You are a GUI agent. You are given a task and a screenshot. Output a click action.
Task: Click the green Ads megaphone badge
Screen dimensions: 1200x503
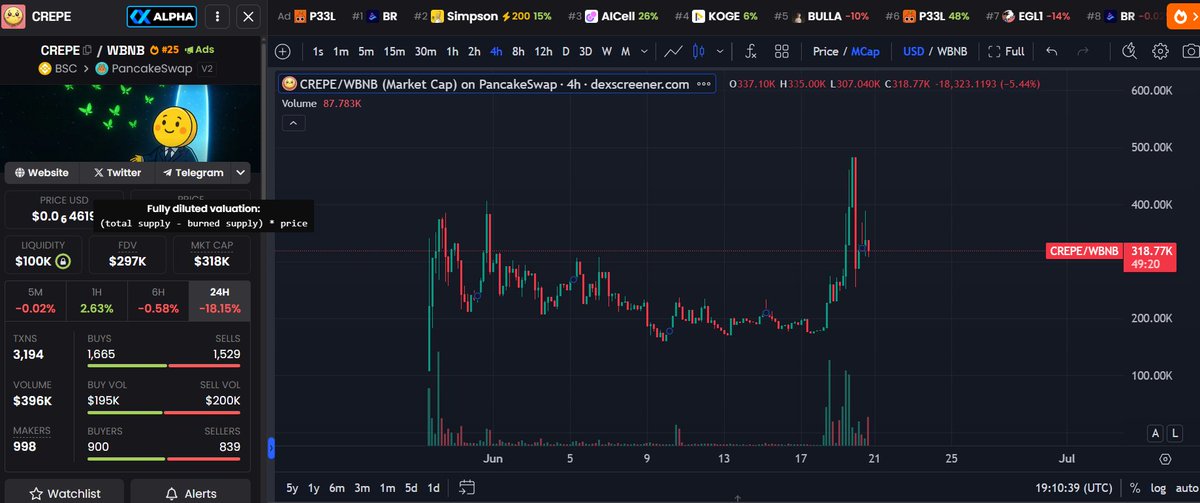(x=198, y=50)
